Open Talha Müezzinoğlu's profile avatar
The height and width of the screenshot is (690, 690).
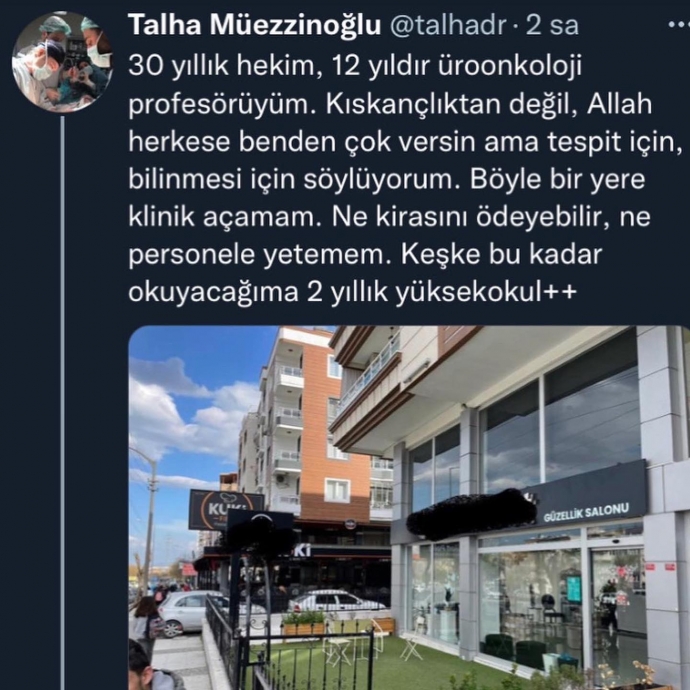pyautogui.click(x=62, y=62)
